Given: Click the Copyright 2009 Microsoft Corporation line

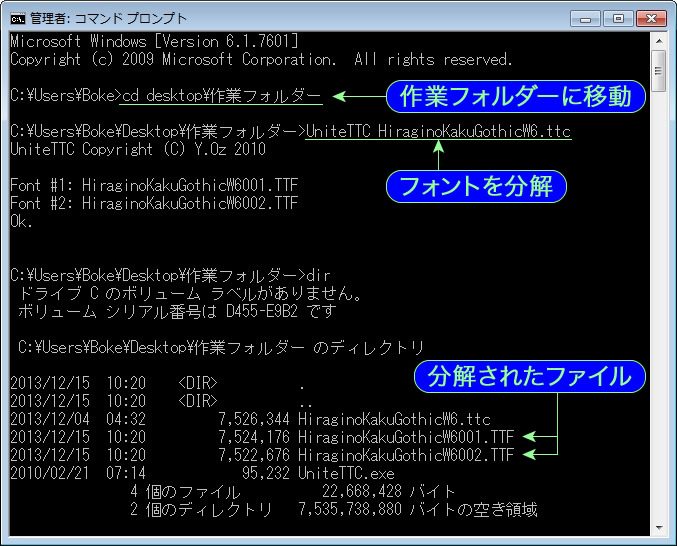Looking at the screenshot, I should pos(261,59).
